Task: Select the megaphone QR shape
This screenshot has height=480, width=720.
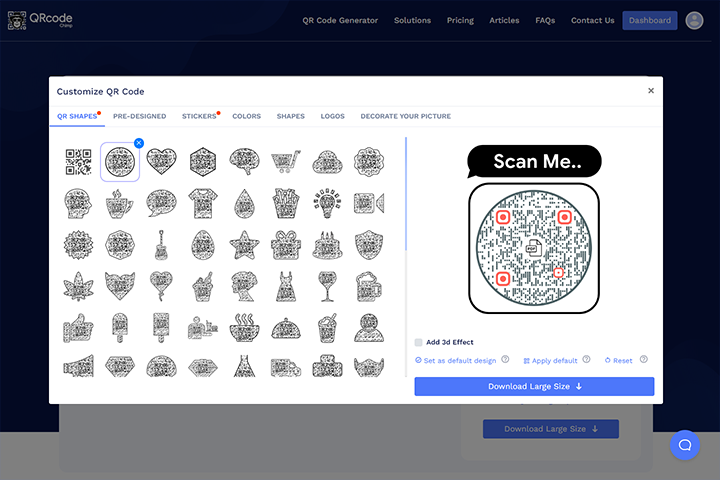Action: click(79, 366)
